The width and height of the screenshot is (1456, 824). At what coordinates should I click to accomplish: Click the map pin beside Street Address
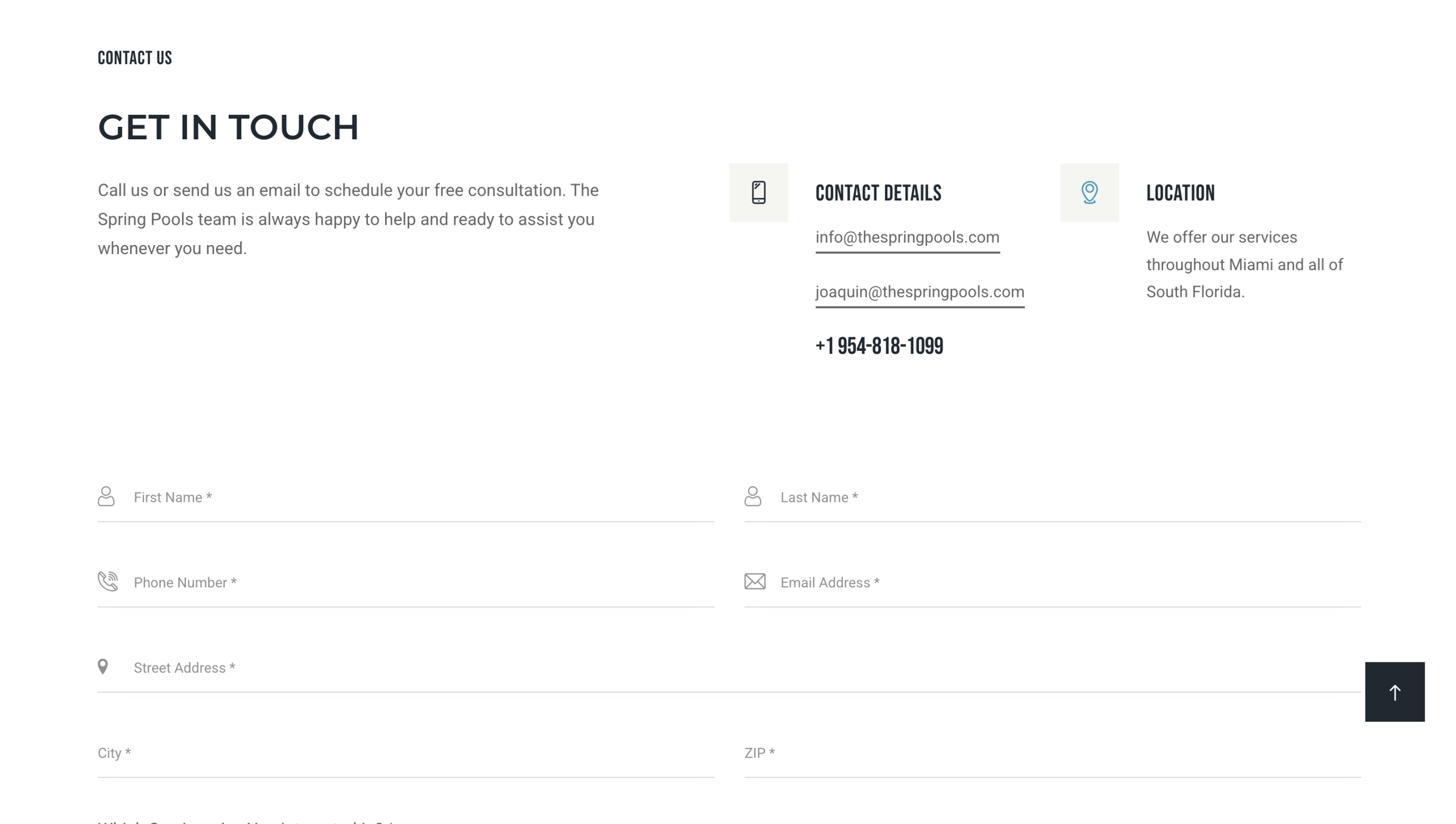point(103,666)
